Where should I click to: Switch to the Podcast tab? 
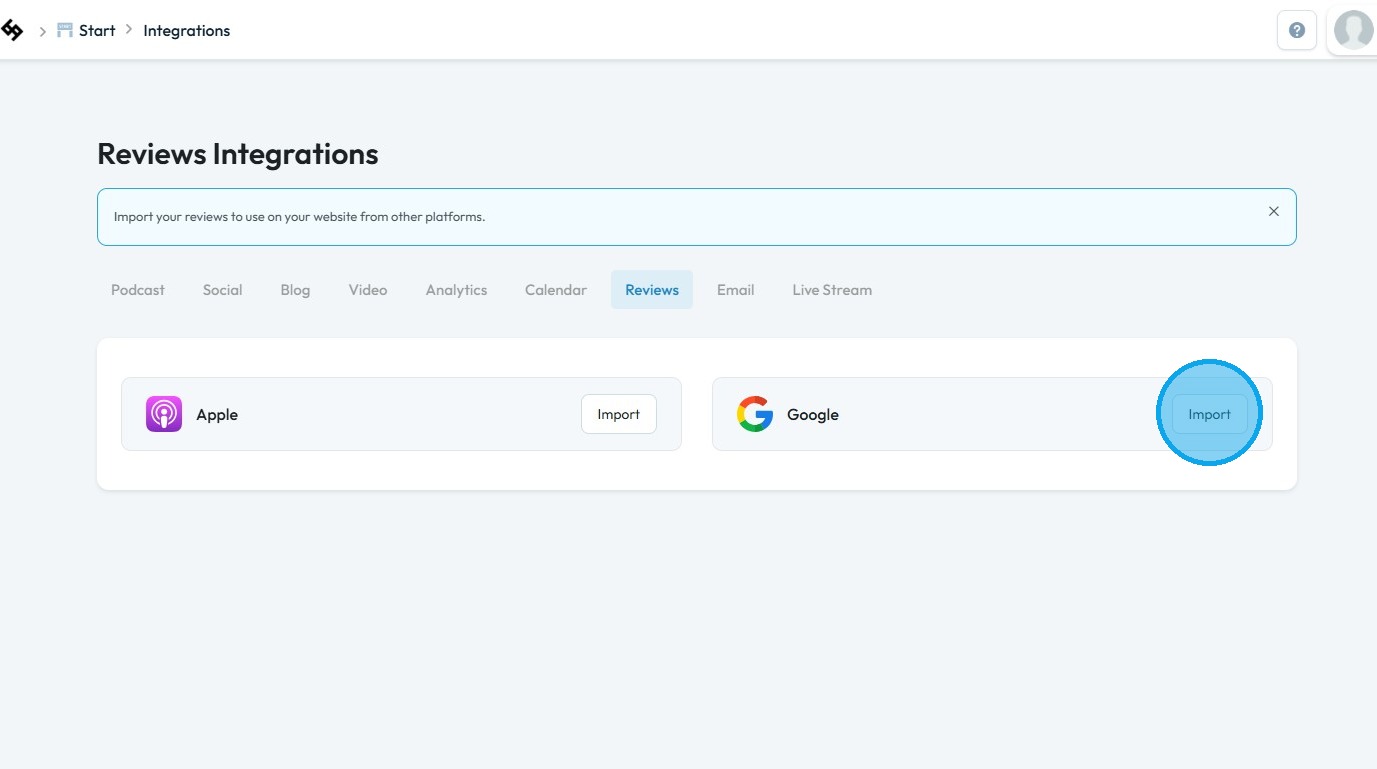pos(138,290)
